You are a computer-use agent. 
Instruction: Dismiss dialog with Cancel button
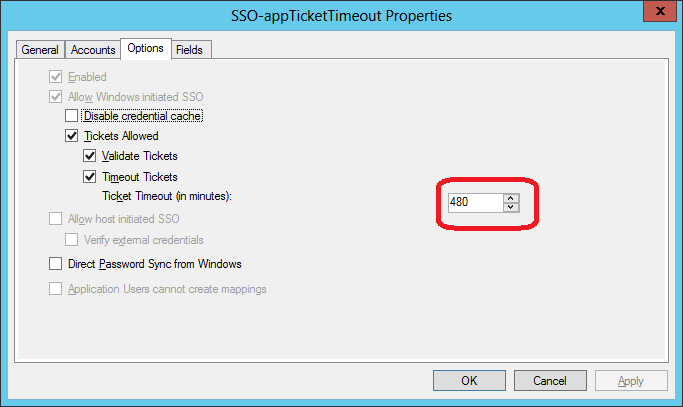pyautogui.click(x=550, y=380)
